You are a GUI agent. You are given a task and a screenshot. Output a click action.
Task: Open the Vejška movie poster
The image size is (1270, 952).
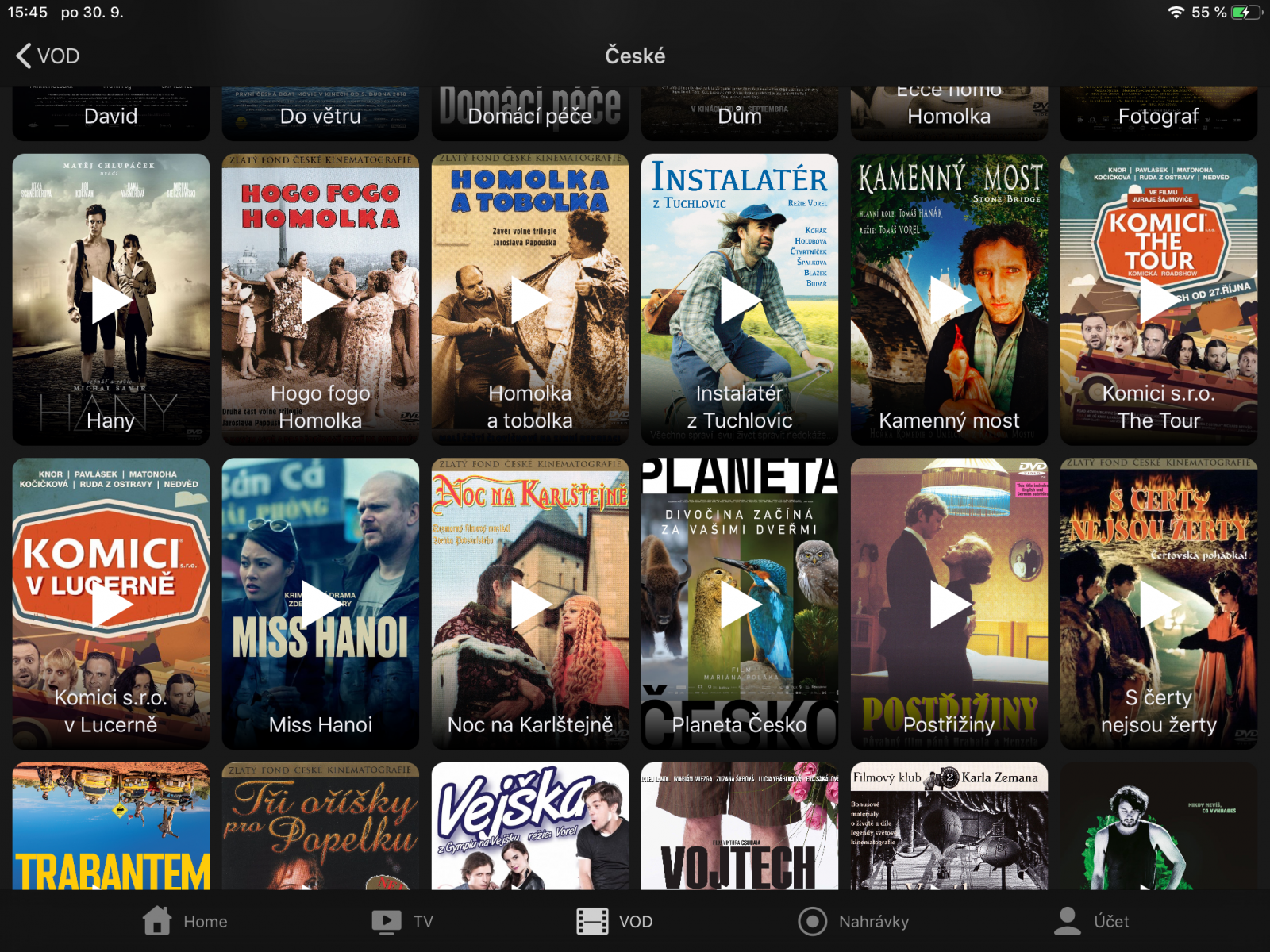click(x=530, y=826)
